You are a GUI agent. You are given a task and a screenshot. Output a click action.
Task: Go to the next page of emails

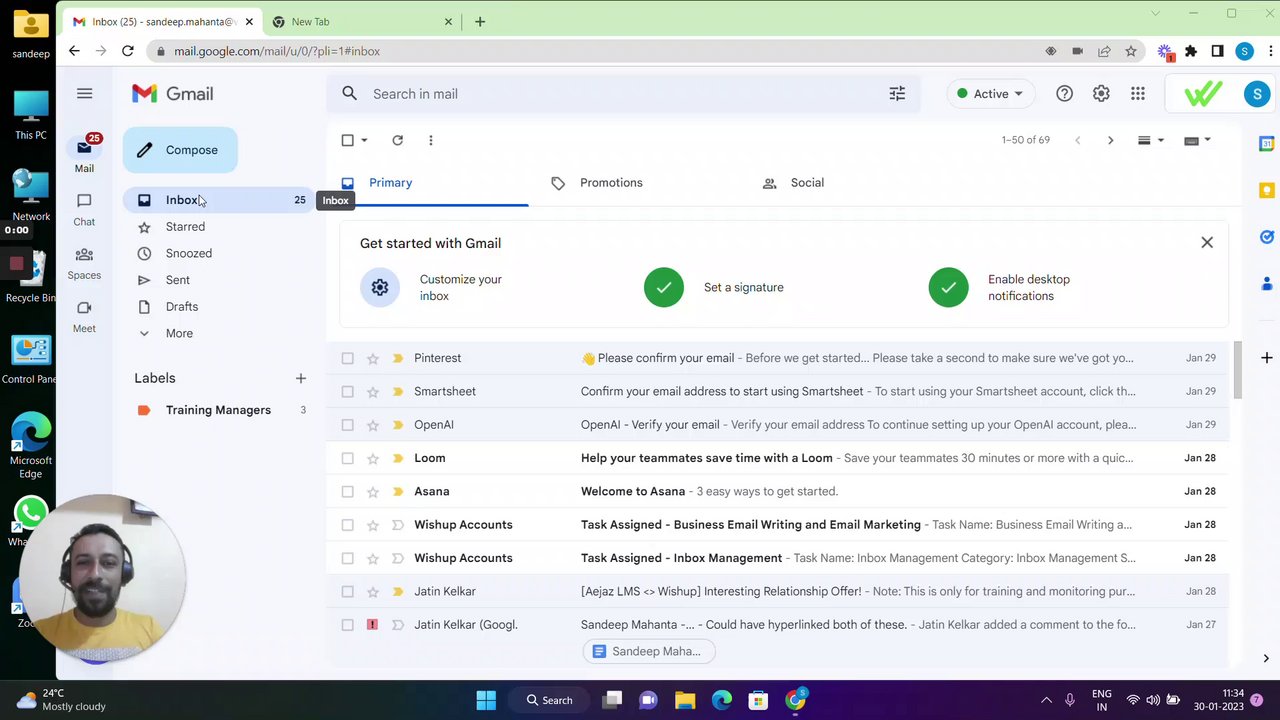coord(1110,141)
